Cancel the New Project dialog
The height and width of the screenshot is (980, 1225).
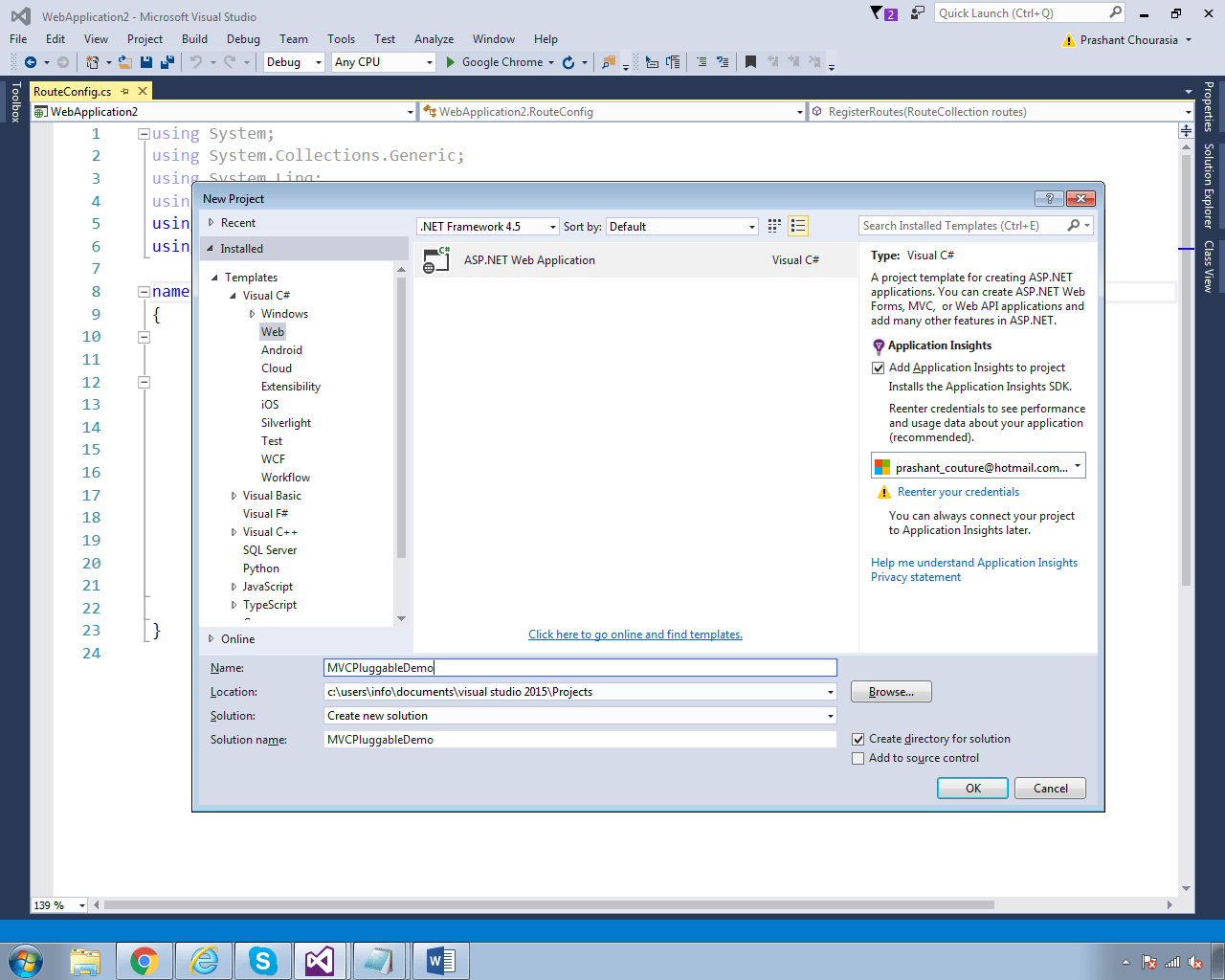pos(1051,788)
